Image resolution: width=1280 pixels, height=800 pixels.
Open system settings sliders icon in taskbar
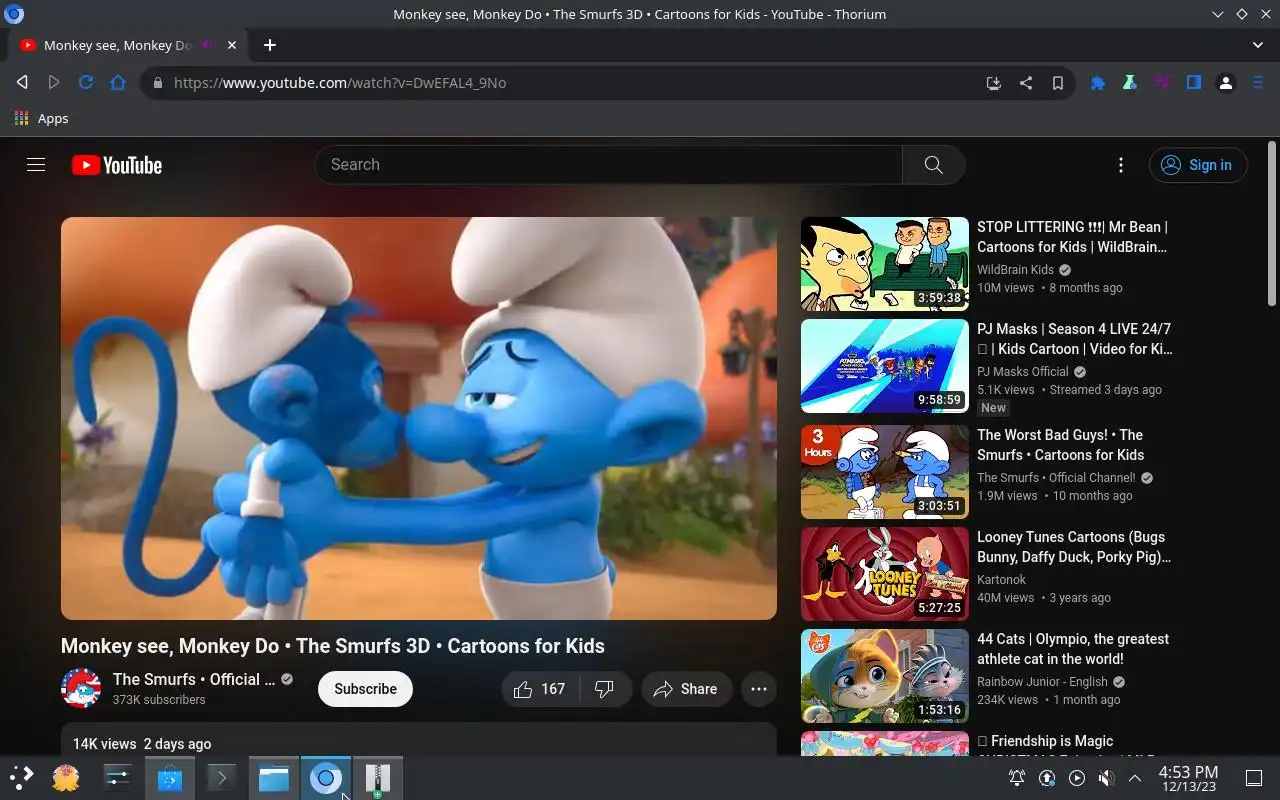point(118,778)
